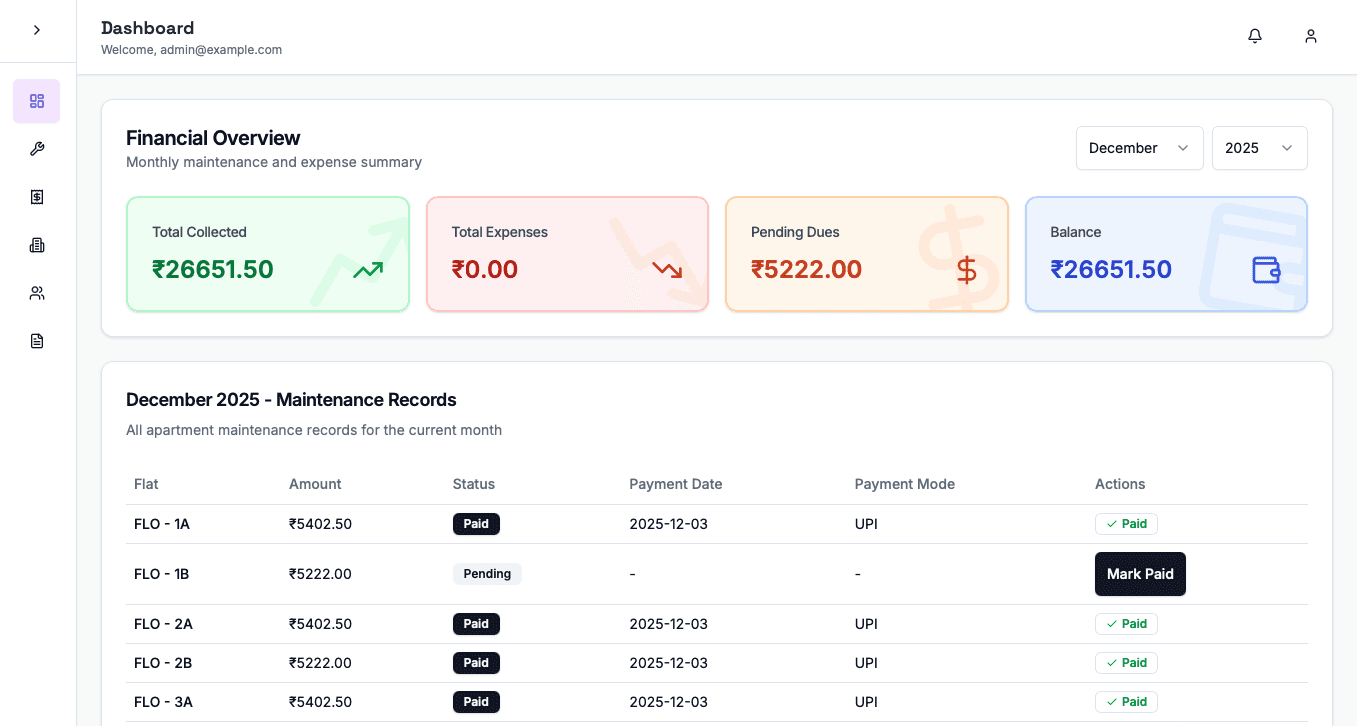Toggle the Paid status for FLO - 2A
1357x726 pixels.
pos(1126,624)
